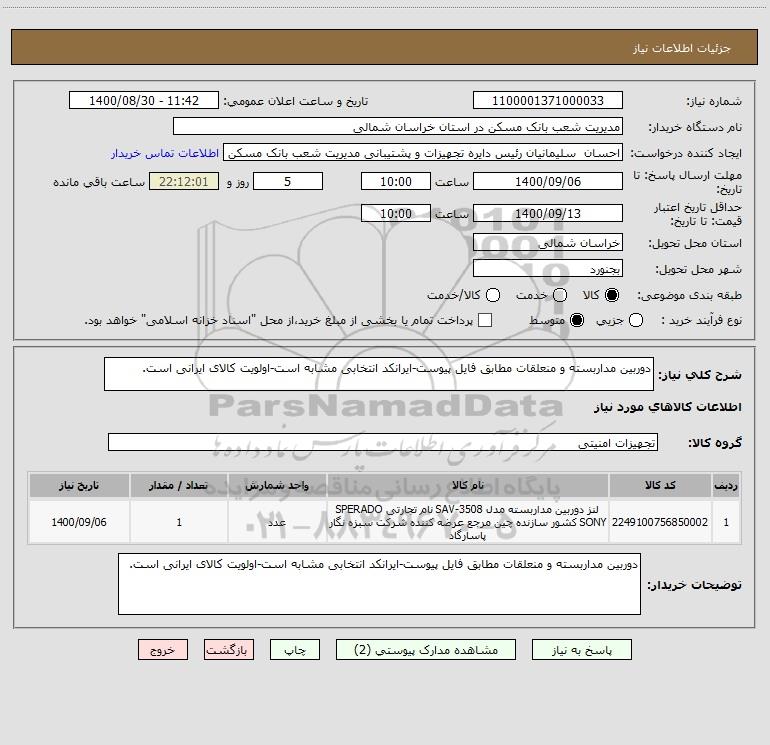Click the unit cell عدد in table
Image resolution: width=770 pixels, height=745 pixels.
[277, 522]
